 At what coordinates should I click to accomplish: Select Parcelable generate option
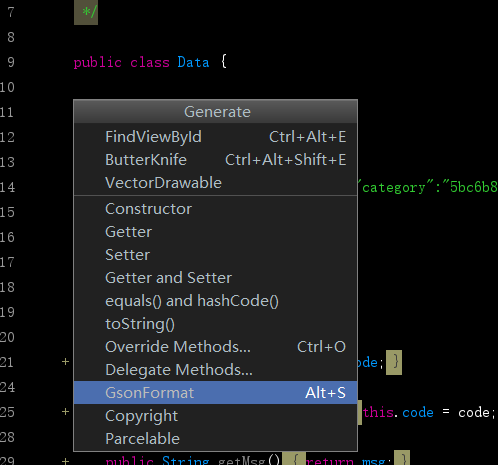click(x=215, y=439)
